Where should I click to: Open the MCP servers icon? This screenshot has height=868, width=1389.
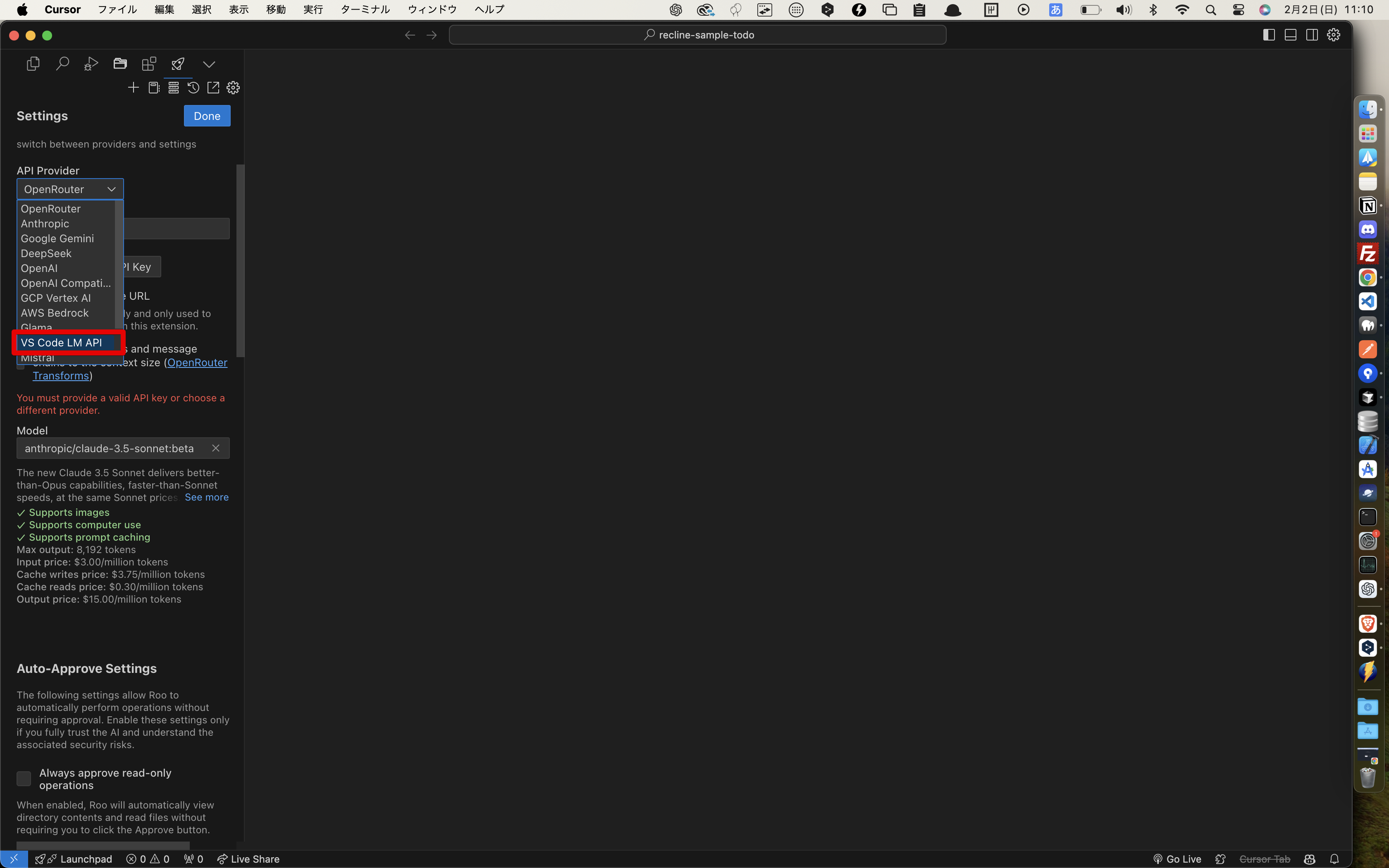(x=173, y=87)
